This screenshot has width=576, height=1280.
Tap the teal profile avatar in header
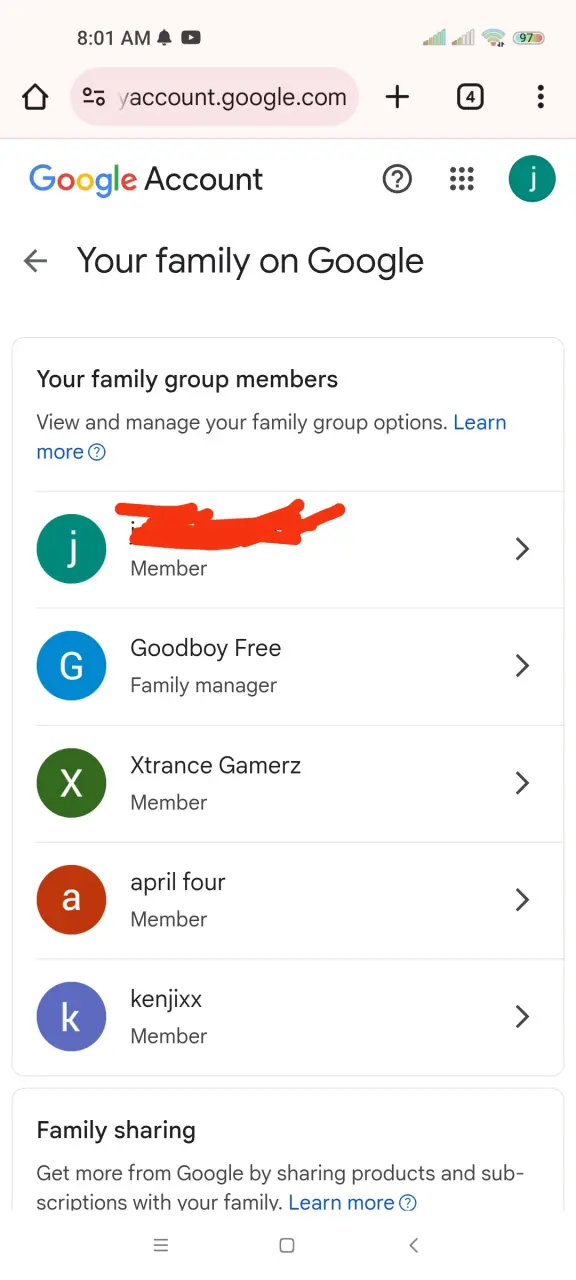[x=532, y=179]
